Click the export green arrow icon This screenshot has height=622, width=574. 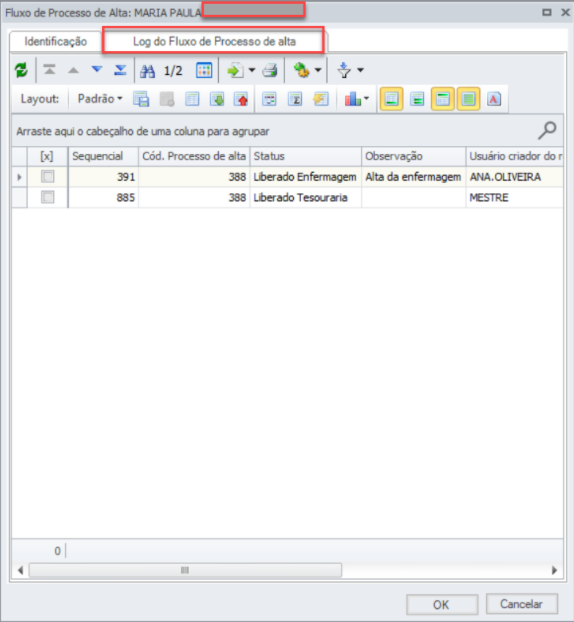coord(235,71)
